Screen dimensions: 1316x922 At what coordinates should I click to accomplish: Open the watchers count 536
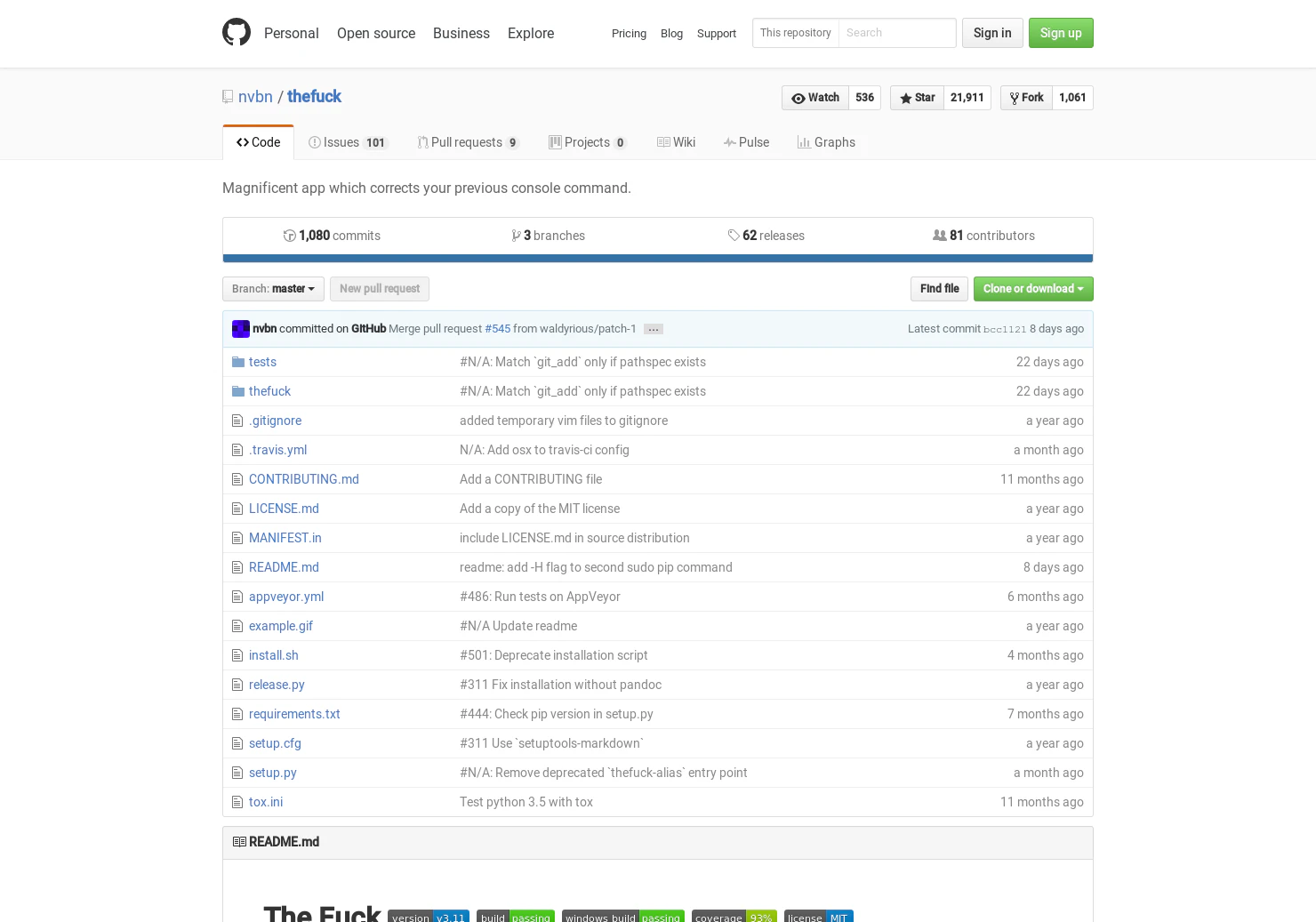[865, 98]
